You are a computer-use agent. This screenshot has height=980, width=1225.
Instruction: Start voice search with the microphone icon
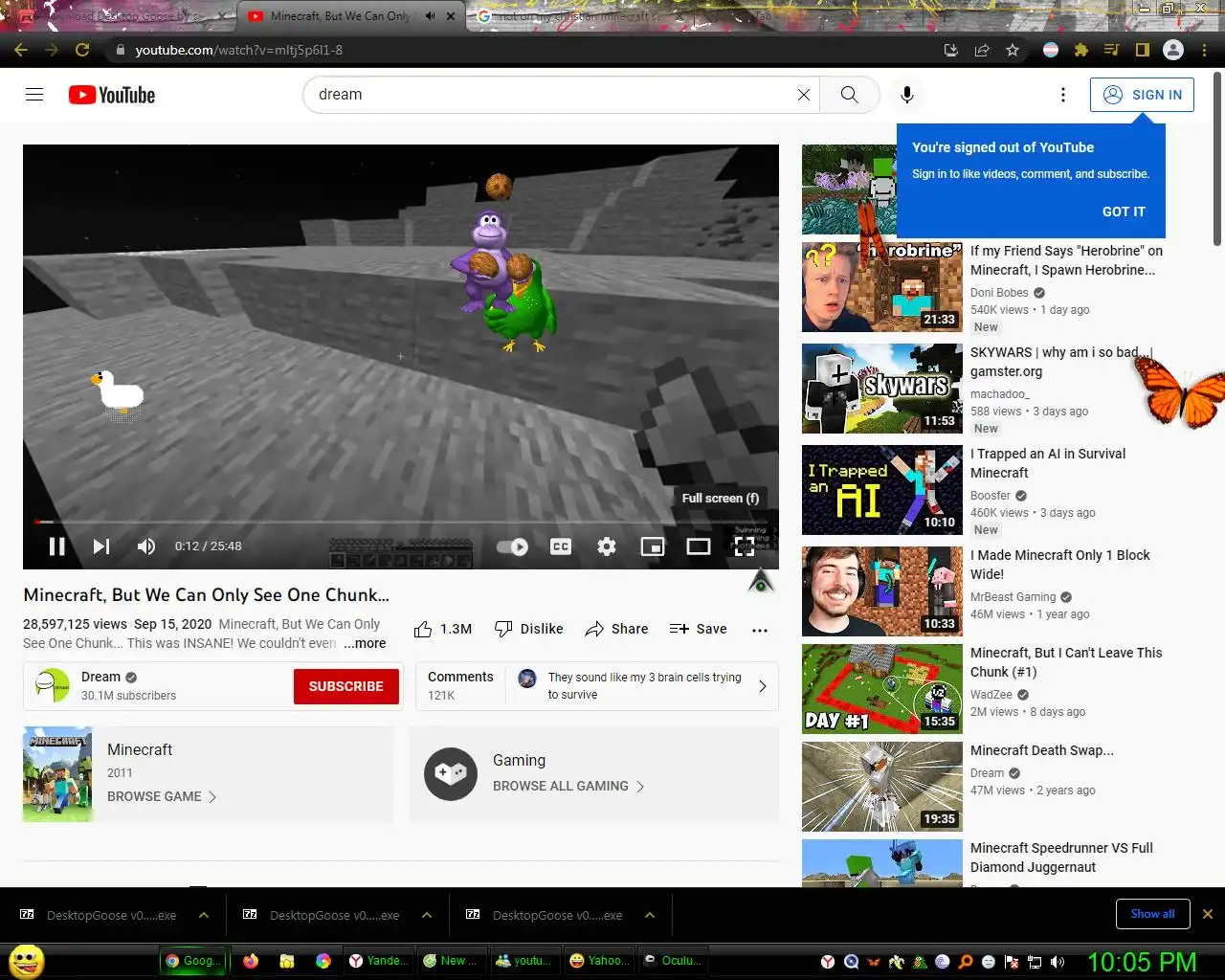pos(907,95)
